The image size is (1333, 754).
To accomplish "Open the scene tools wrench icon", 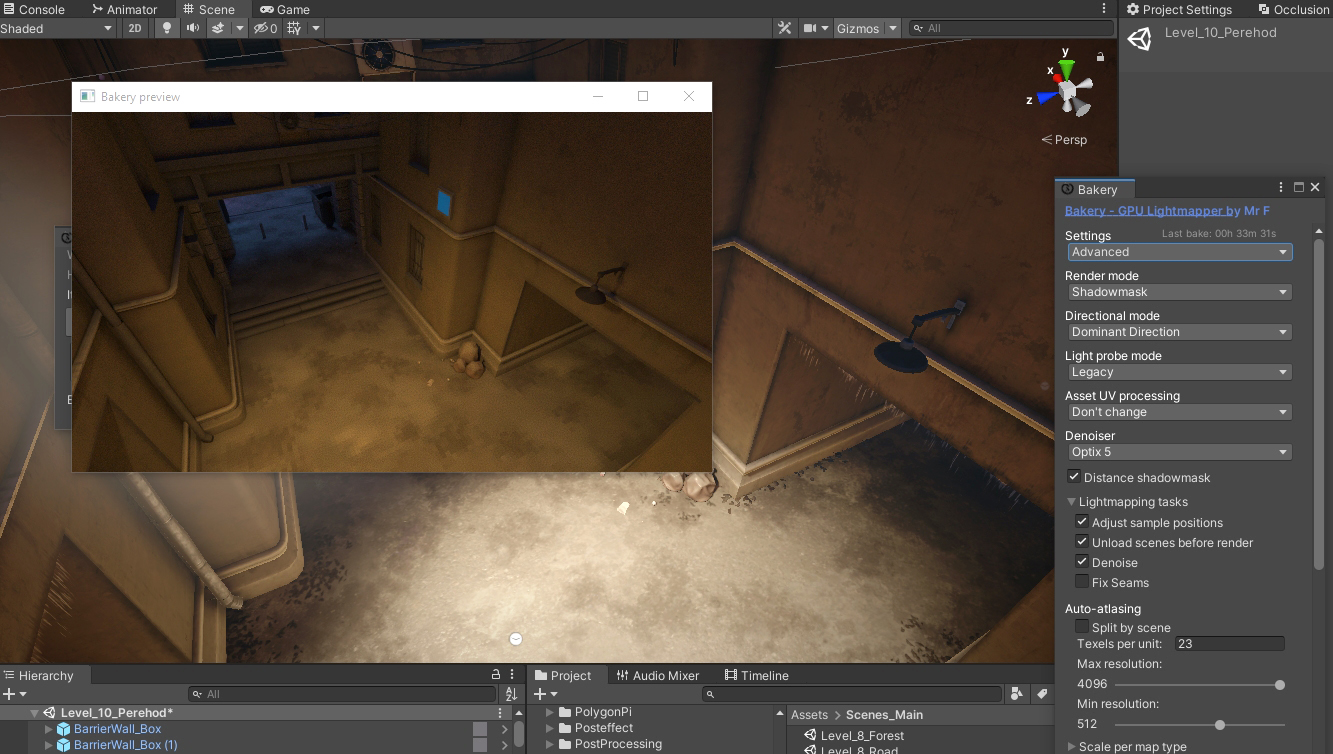I will click(x=785, y=28).
